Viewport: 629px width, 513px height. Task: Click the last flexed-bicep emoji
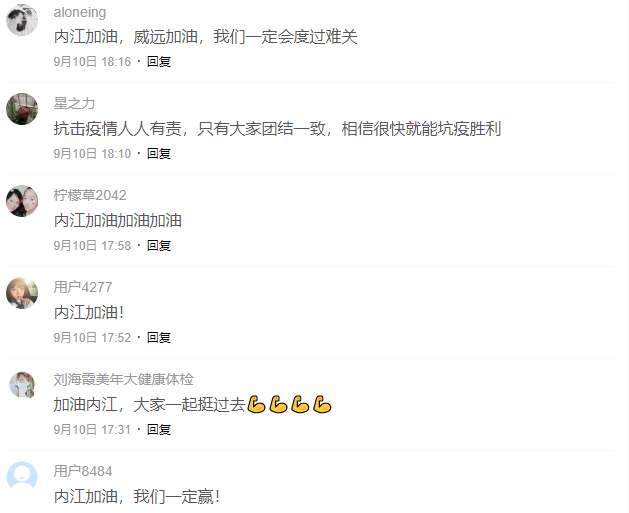(322, 404)
